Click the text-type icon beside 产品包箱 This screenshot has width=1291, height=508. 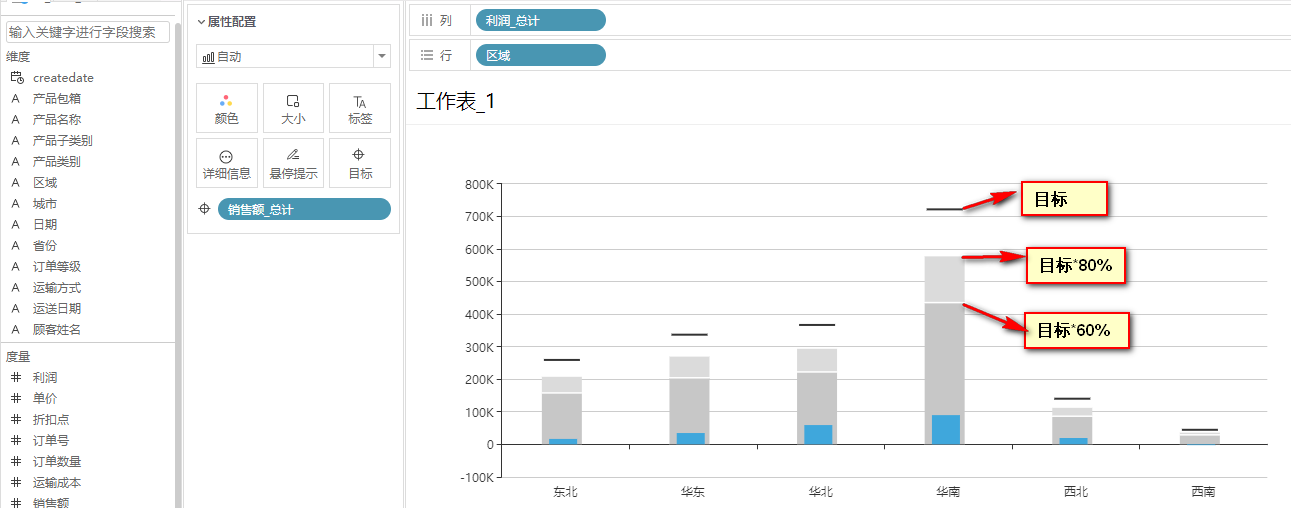click(x=16, y=98)
